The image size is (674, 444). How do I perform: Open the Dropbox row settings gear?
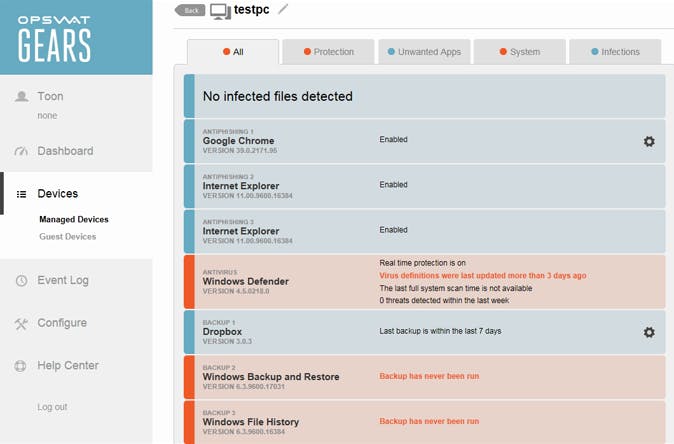pyautogui.click(x=649, y=332)
